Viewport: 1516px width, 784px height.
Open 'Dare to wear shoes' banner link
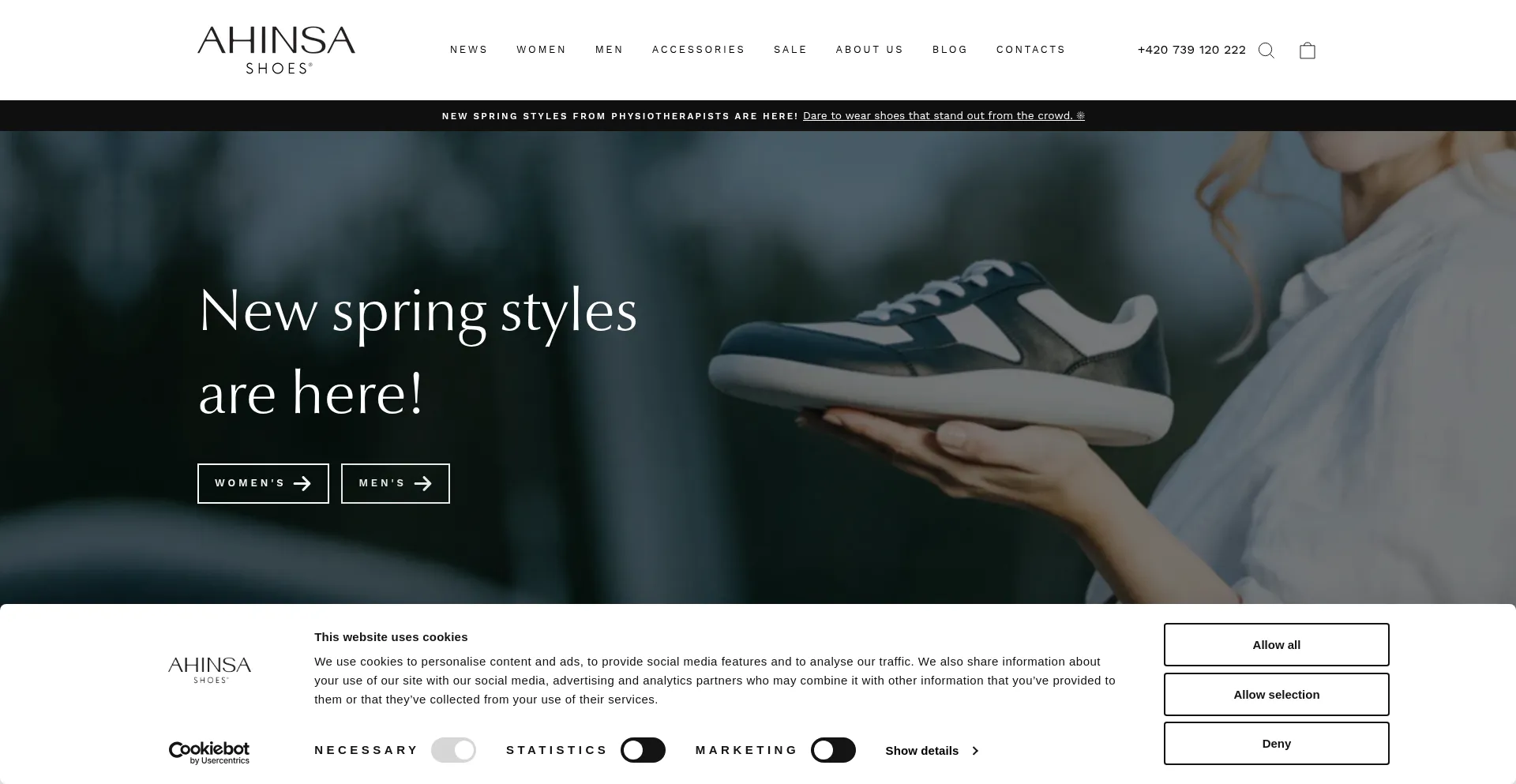pyautogui.click(x=944, y=116)
